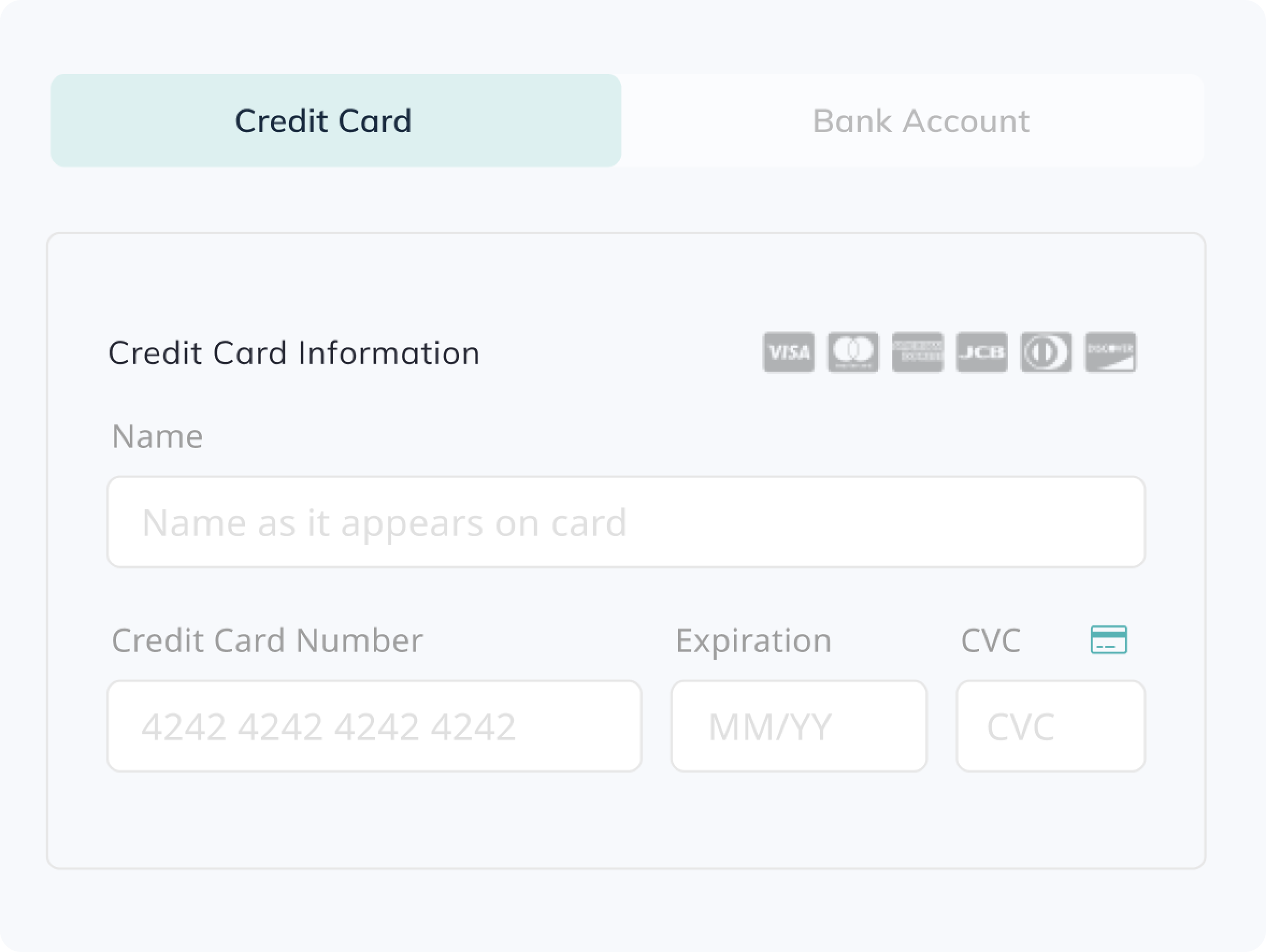Click the Name field label
Viewport: 1266px width, 952px height.
157,437
